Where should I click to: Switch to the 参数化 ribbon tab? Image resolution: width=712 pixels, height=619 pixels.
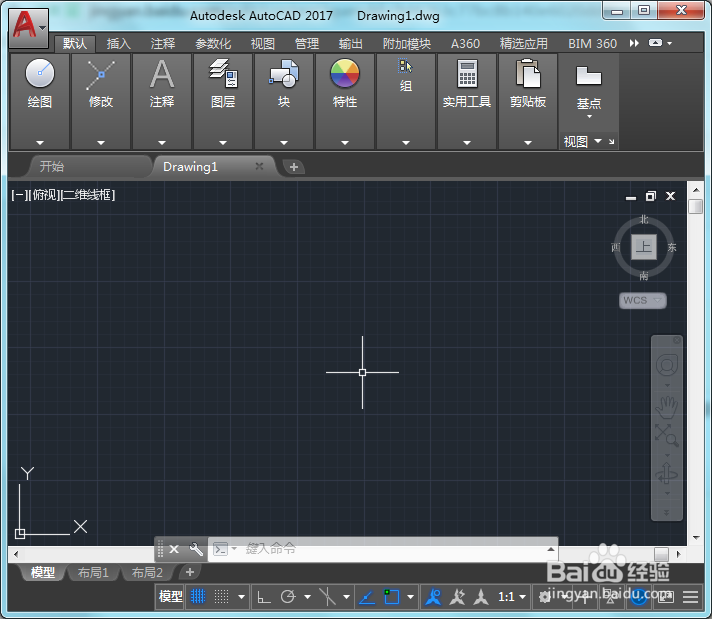coord(213,44)
